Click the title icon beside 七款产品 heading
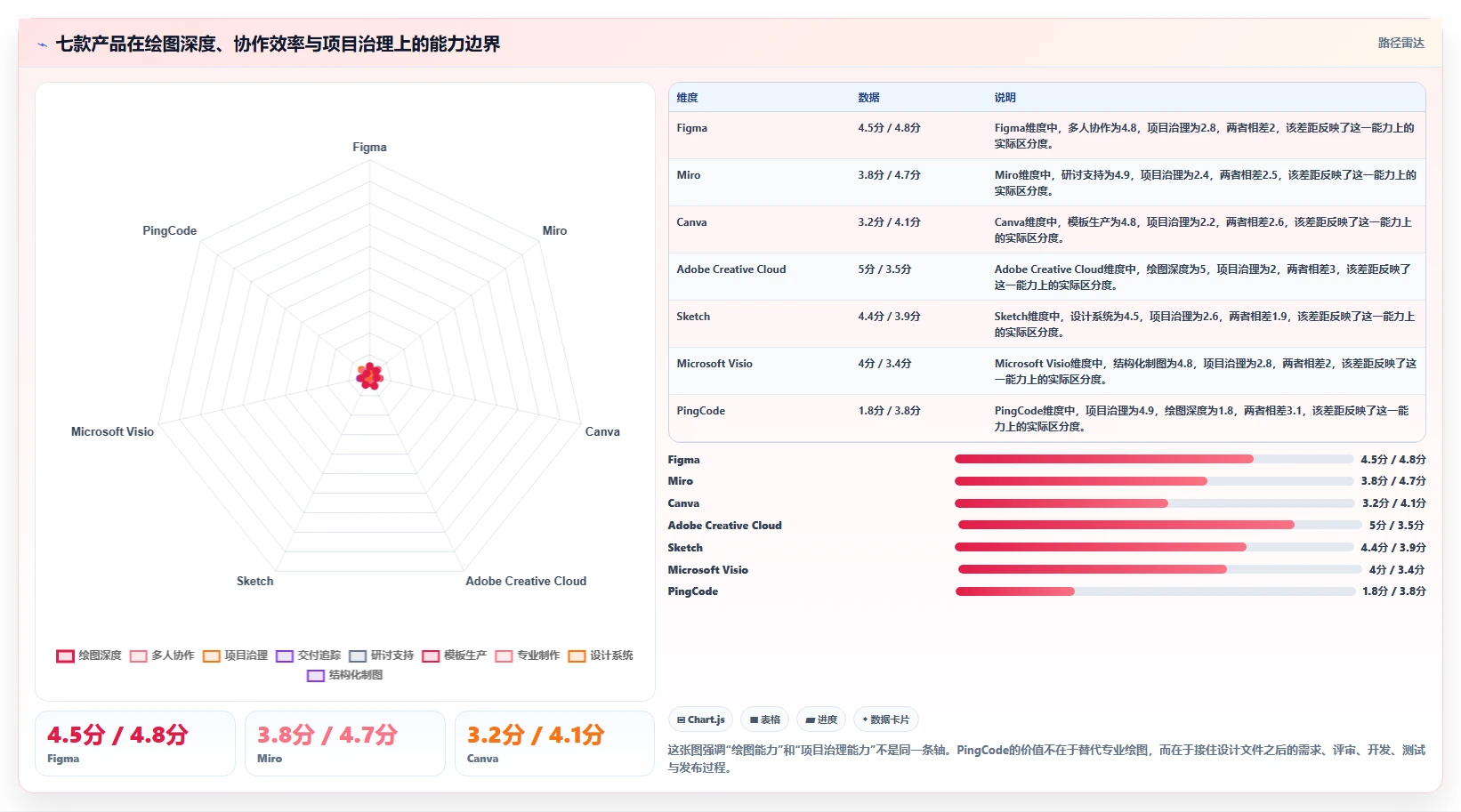This screenshot has height=812, width=1461. (x=42, y=44)
